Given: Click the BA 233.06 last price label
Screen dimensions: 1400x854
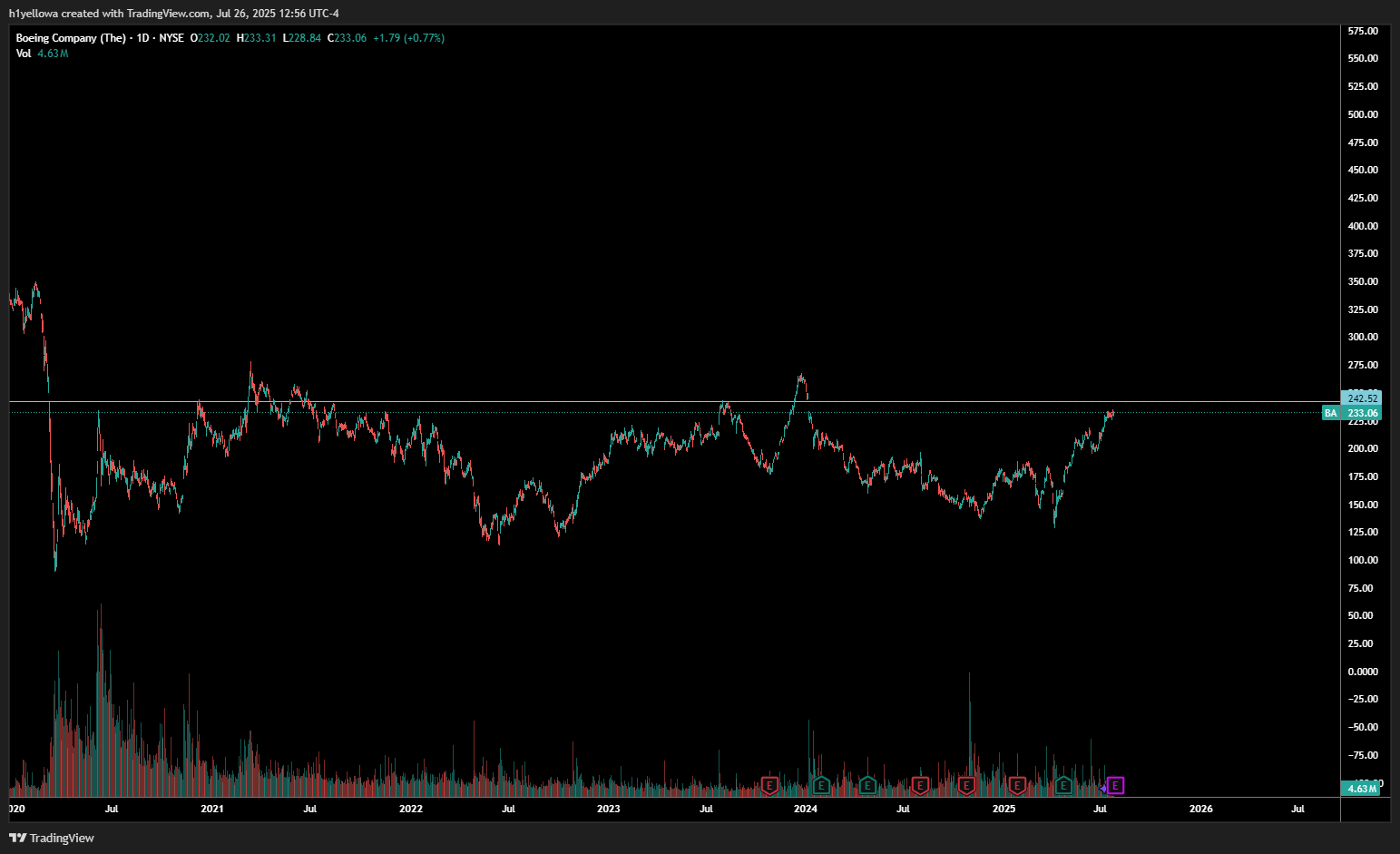Looking at the screenshot, I should point(1351,413).
